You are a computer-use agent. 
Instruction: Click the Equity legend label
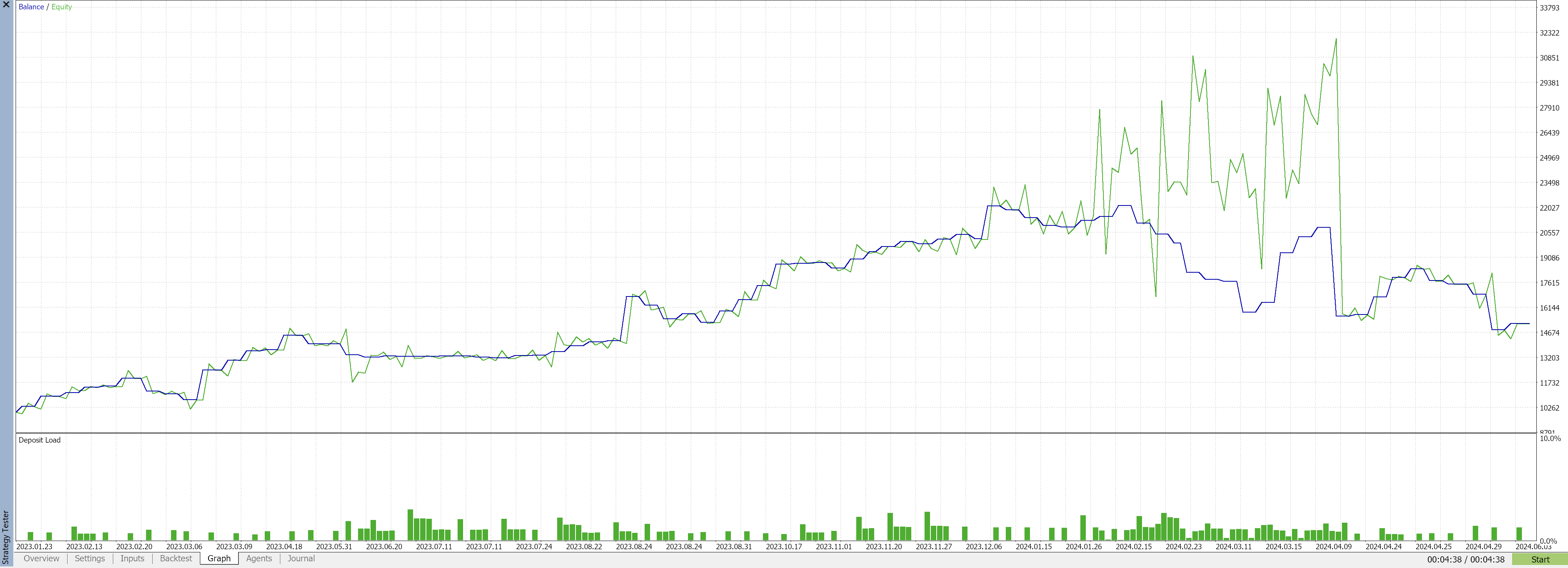(61, 7)
